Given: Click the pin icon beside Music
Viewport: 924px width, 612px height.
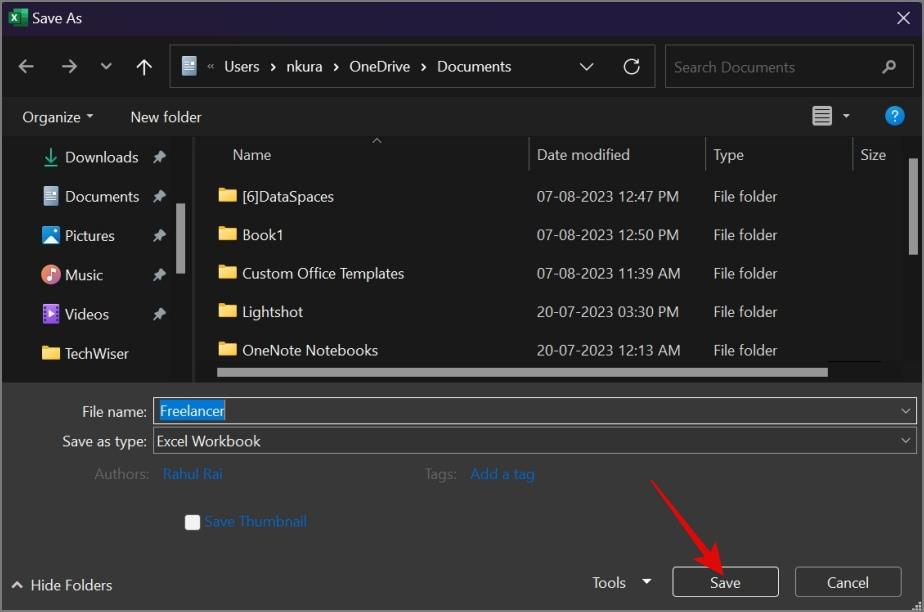Looking at the screenshot, I should (x=159, y=274).
